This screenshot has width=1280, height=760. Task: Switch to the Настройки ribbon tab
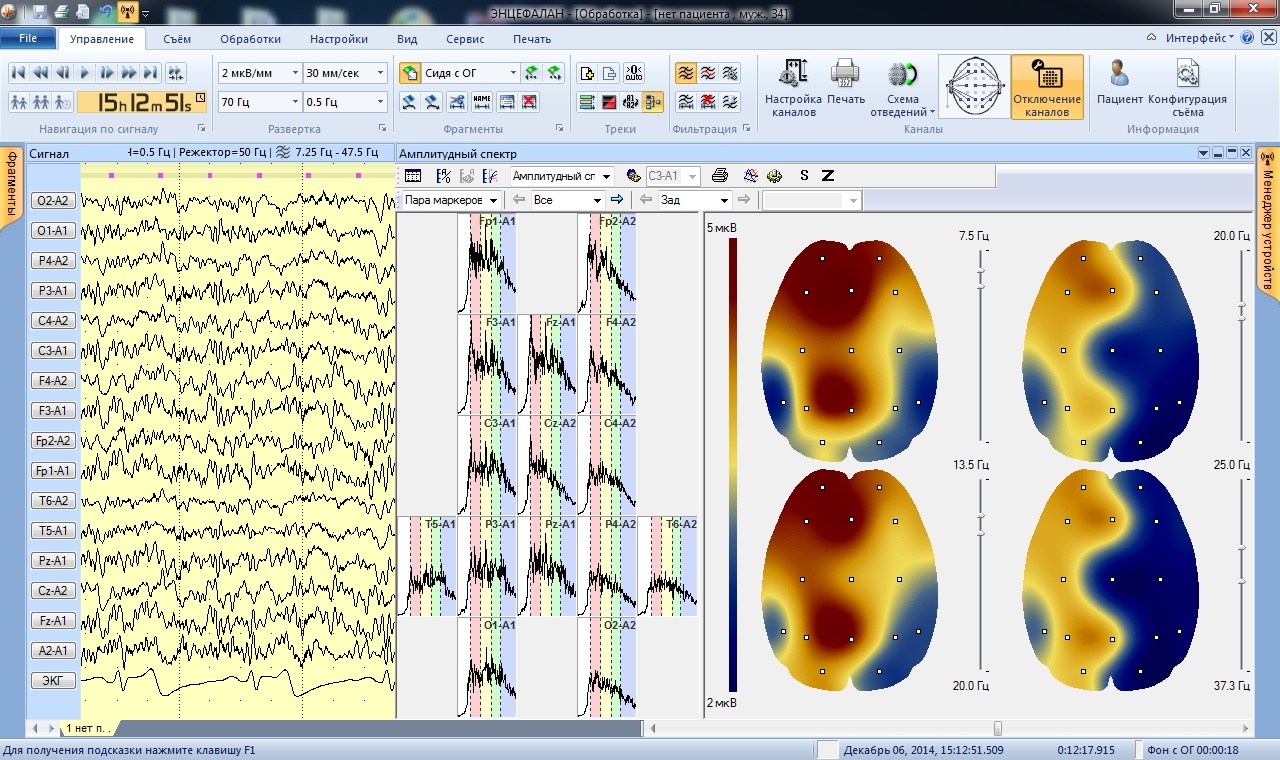(339, 39)
